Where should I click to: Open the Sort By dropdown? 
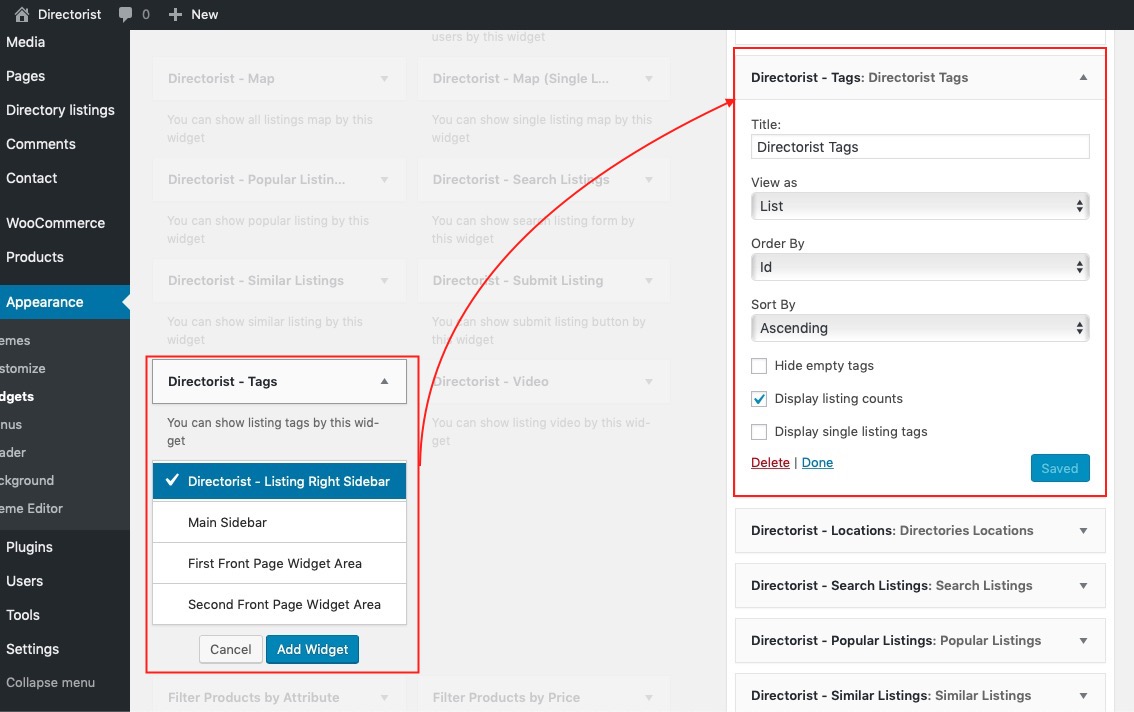point(920,328)
